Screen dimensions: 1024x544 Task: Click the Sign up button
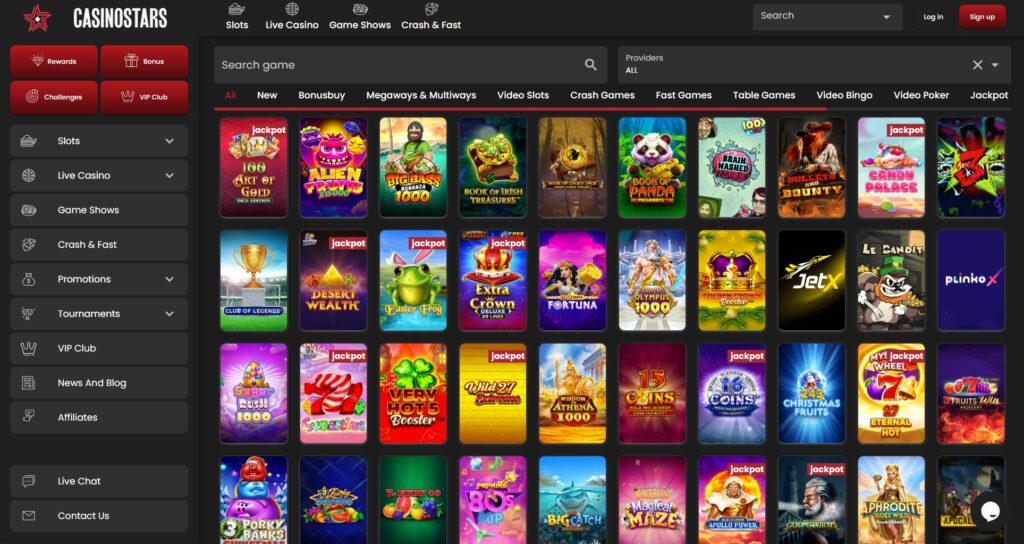point(982,17)
